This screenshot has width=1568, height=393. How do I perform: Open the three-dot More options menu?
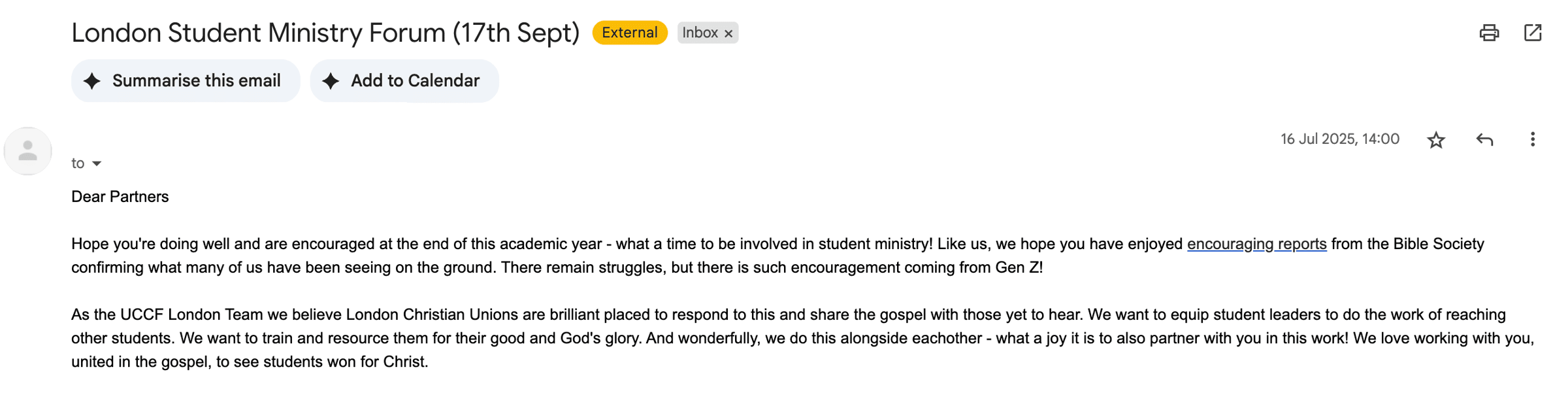1533,139
